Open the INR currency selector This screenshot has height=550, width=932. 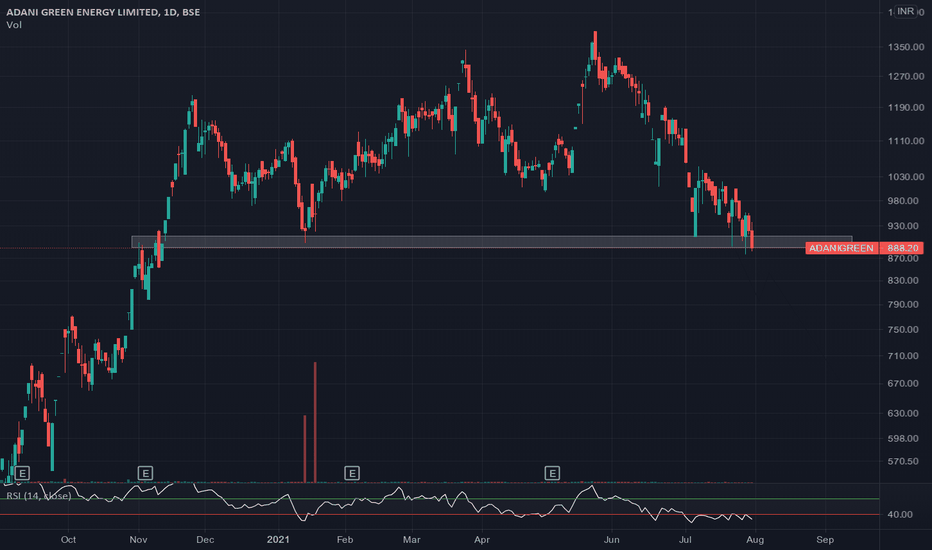click(905, 11)
